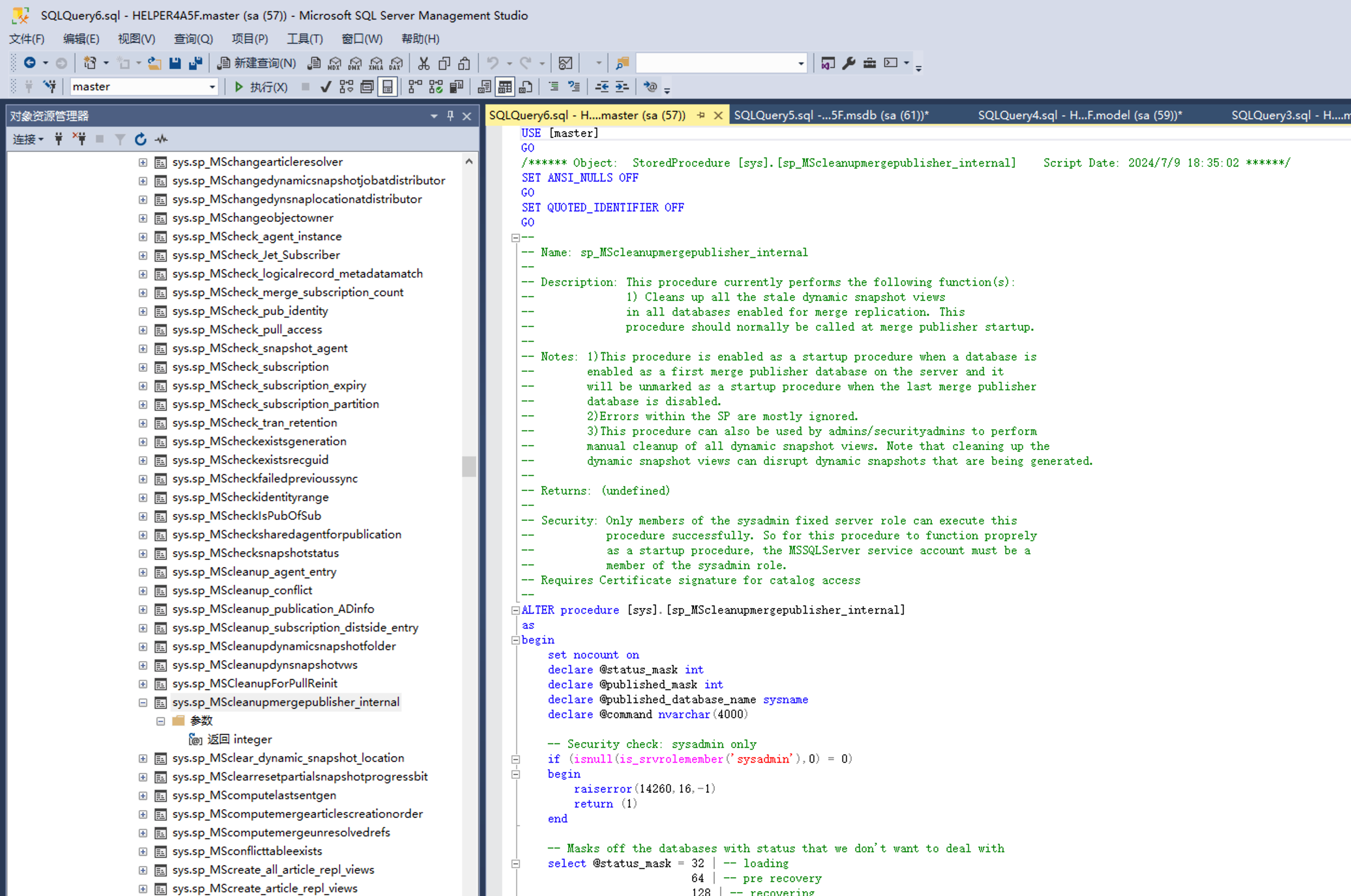
Task: Open the Properties wrench icon
Action: (x=849, y=63)
